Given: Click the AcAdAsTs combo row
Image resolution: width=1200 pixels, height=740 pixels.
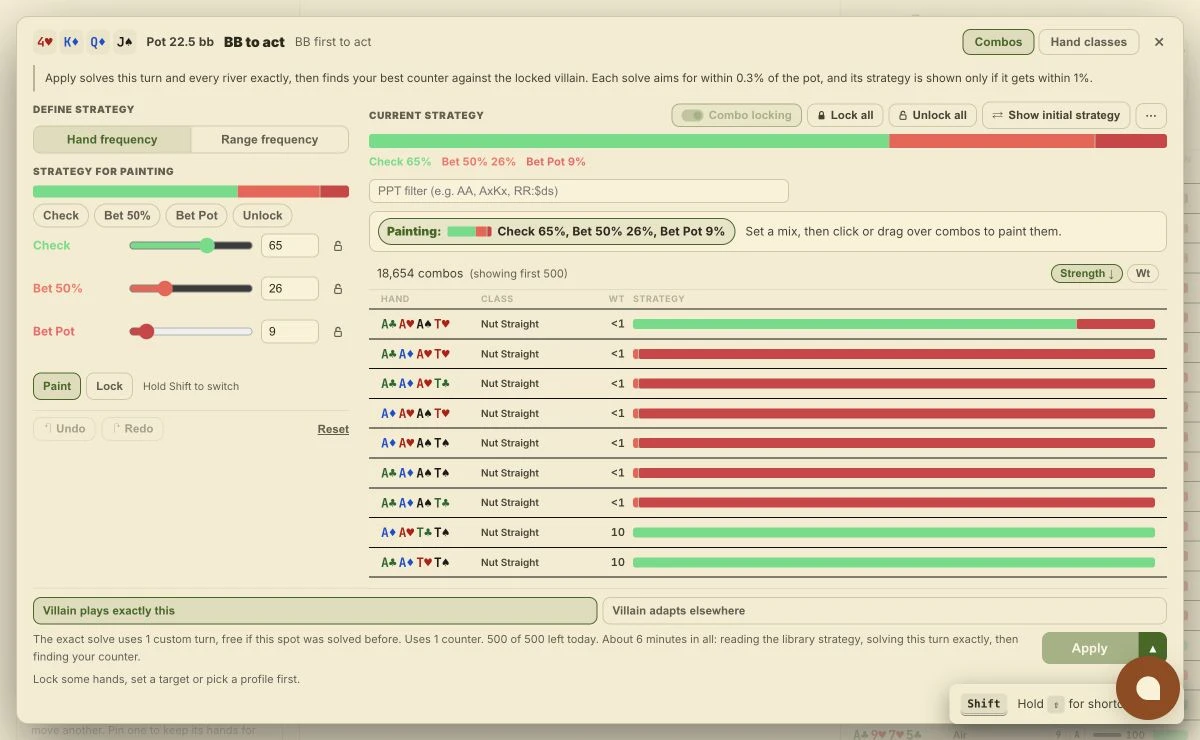Looking at the screenshot, I should click(768, 473).
